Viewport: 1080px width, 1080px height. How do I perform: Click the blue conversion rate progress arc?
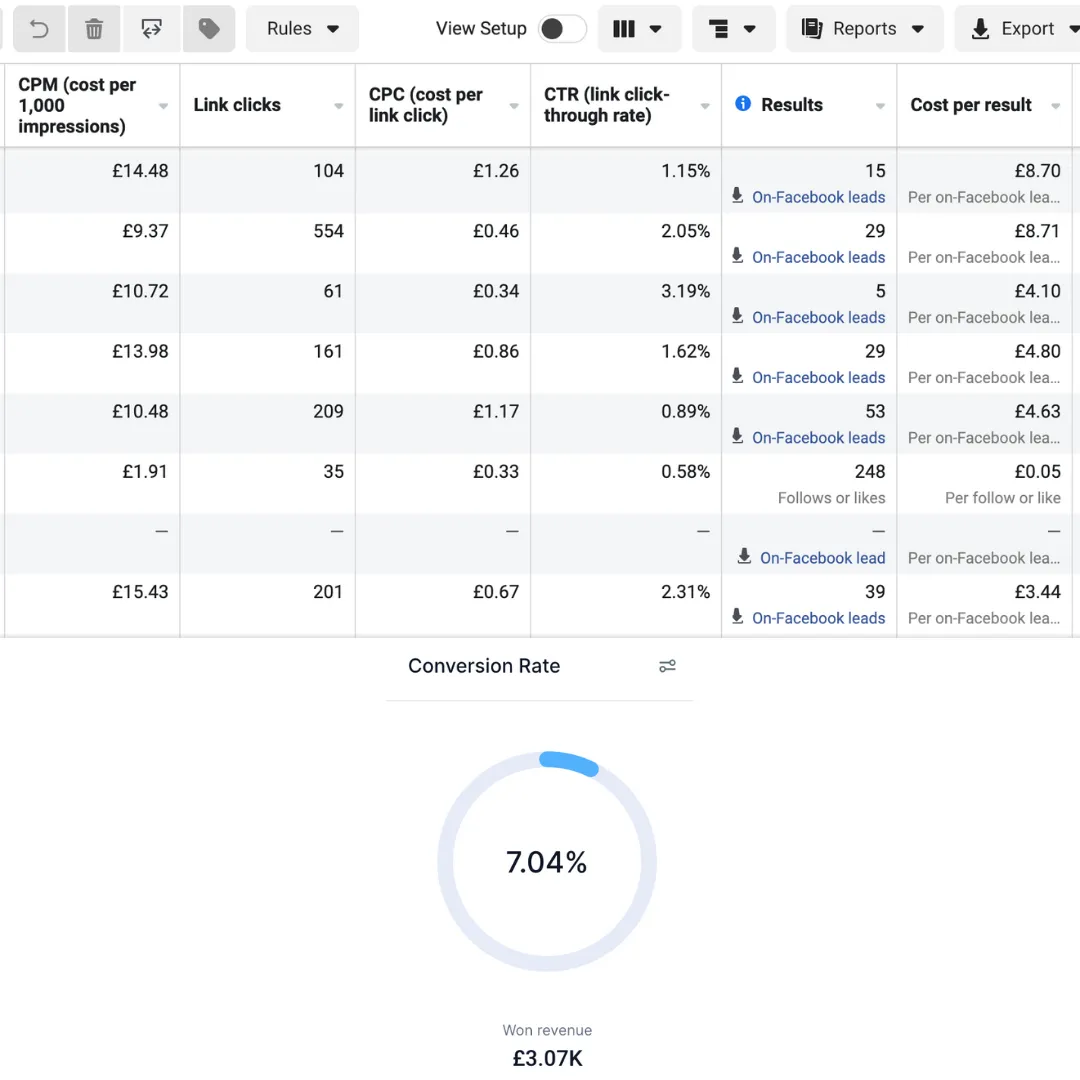coord(569,762)
